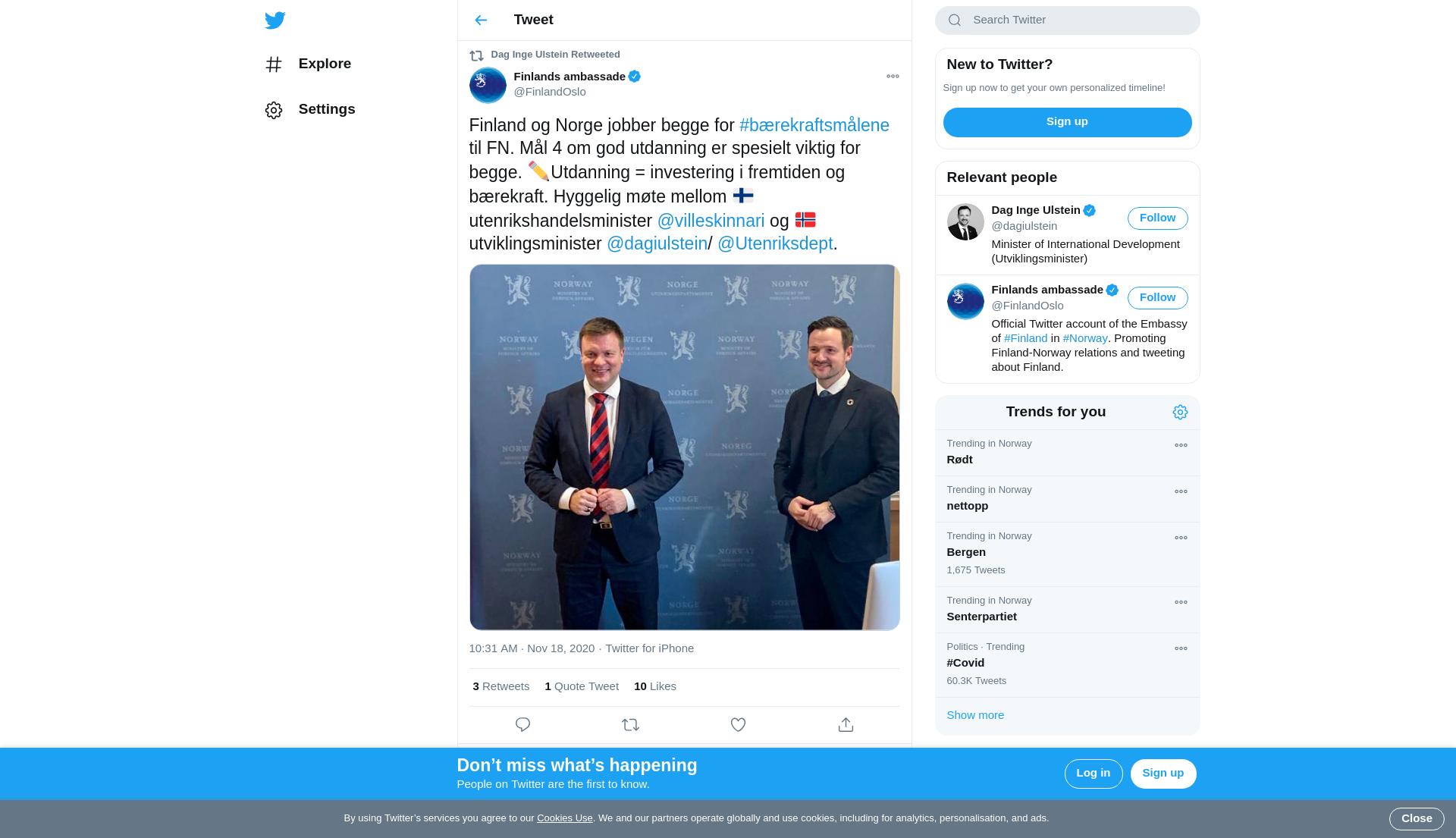Follow Dag Inge Ulstein
The width and height of the screenshot is (1456, 838).
pos(1157,218)
